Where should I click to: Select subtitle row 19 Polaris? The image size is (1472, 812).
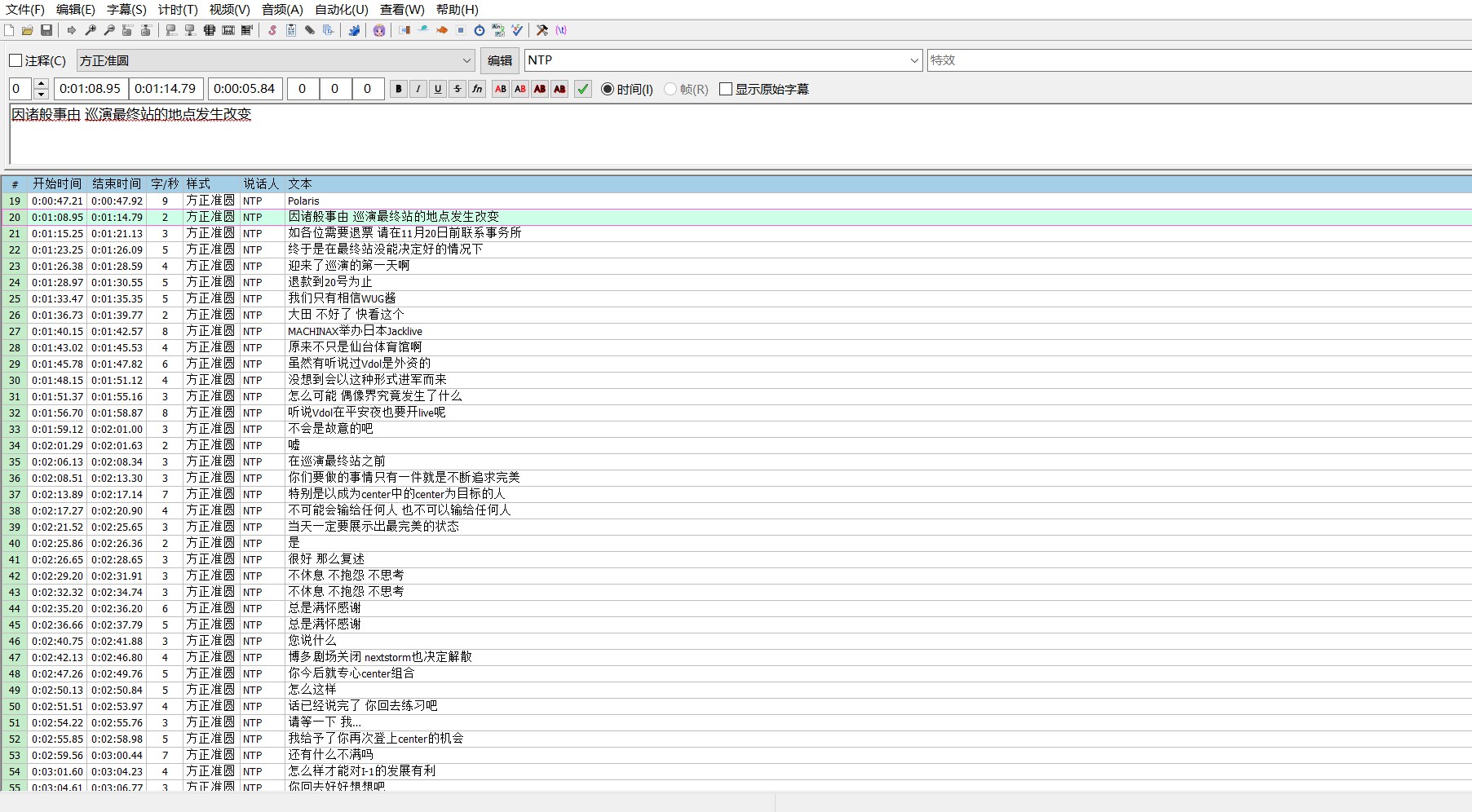tap(736, 201)
